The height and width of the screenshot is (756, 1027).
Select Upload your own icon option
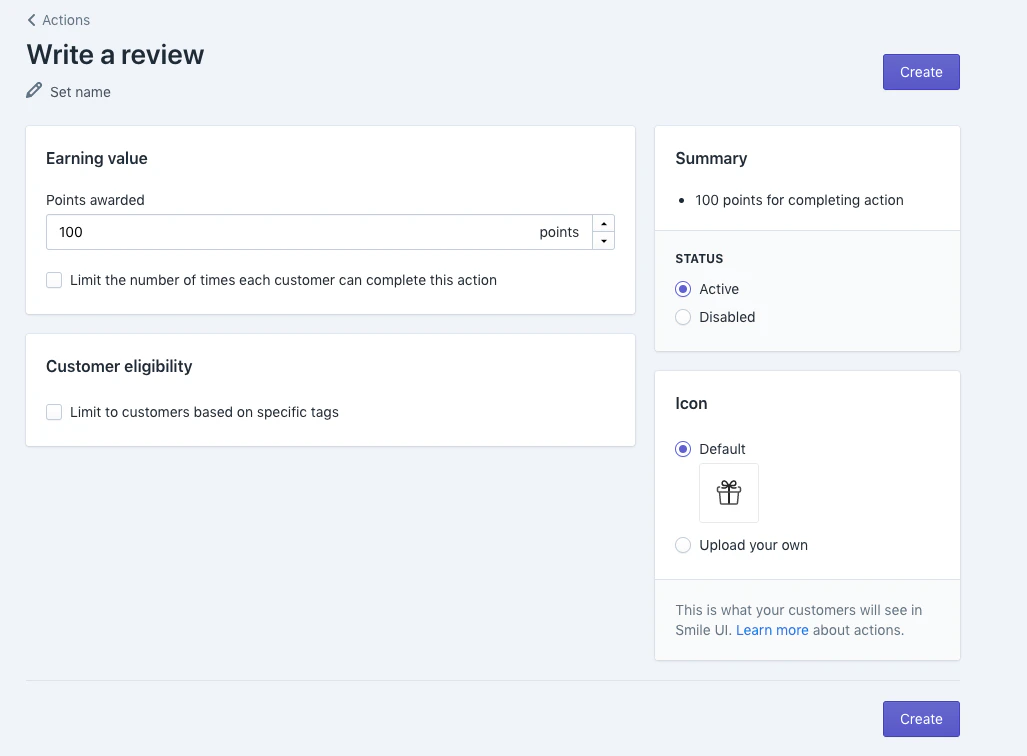683,545
